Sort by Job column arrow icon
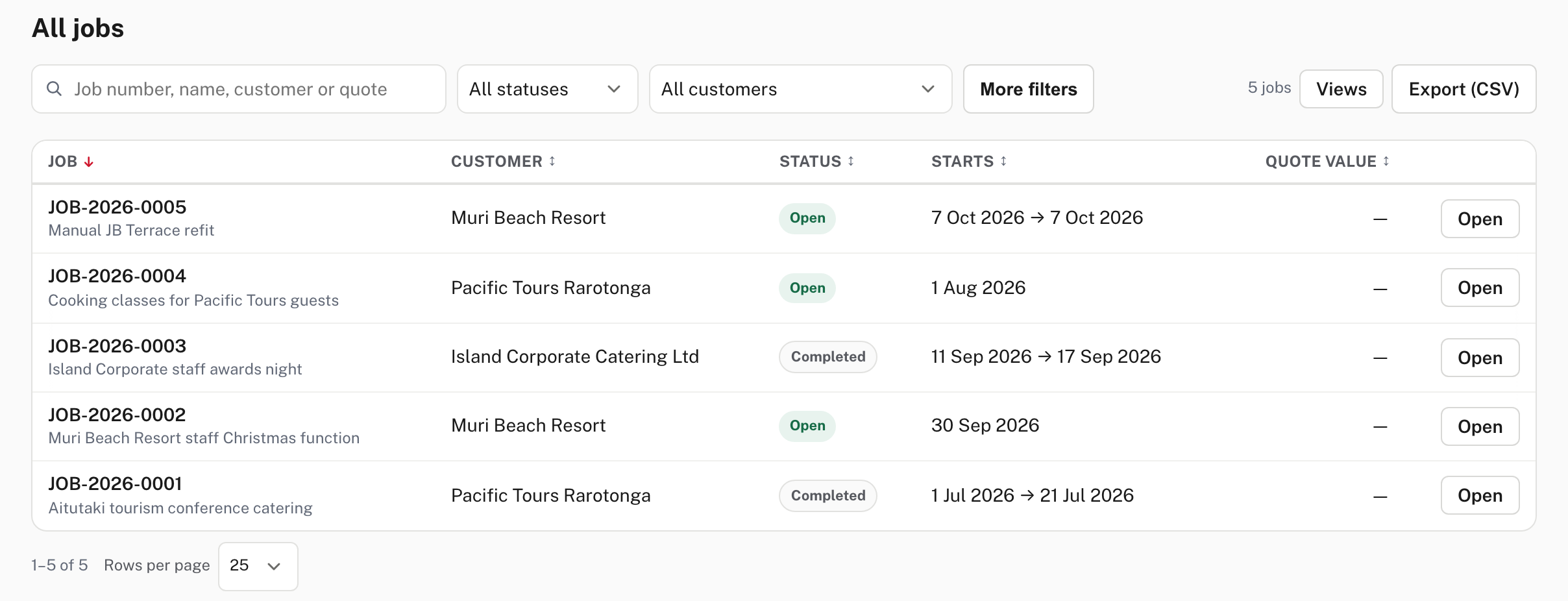This screenshot has height=601, width=1568. click(89, 162)
